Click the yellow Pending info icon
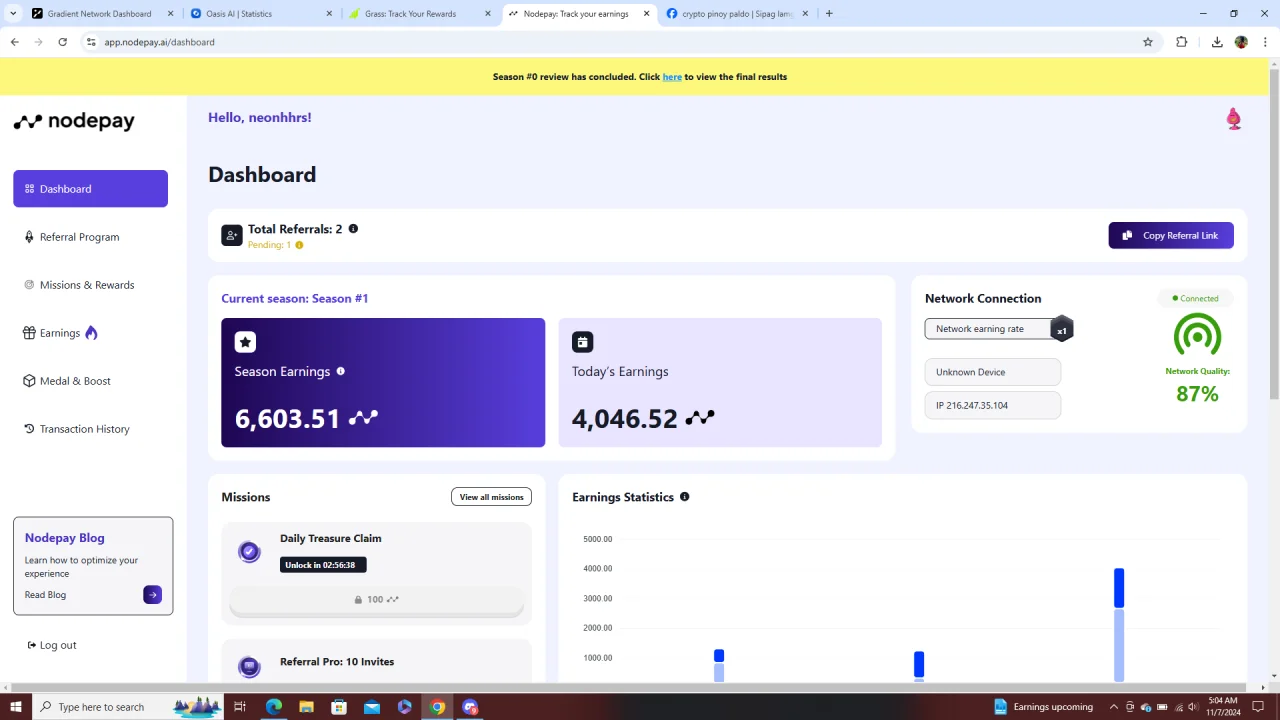Image resolution: width=1280 pixels, height=720 pixels. [299, 245]
